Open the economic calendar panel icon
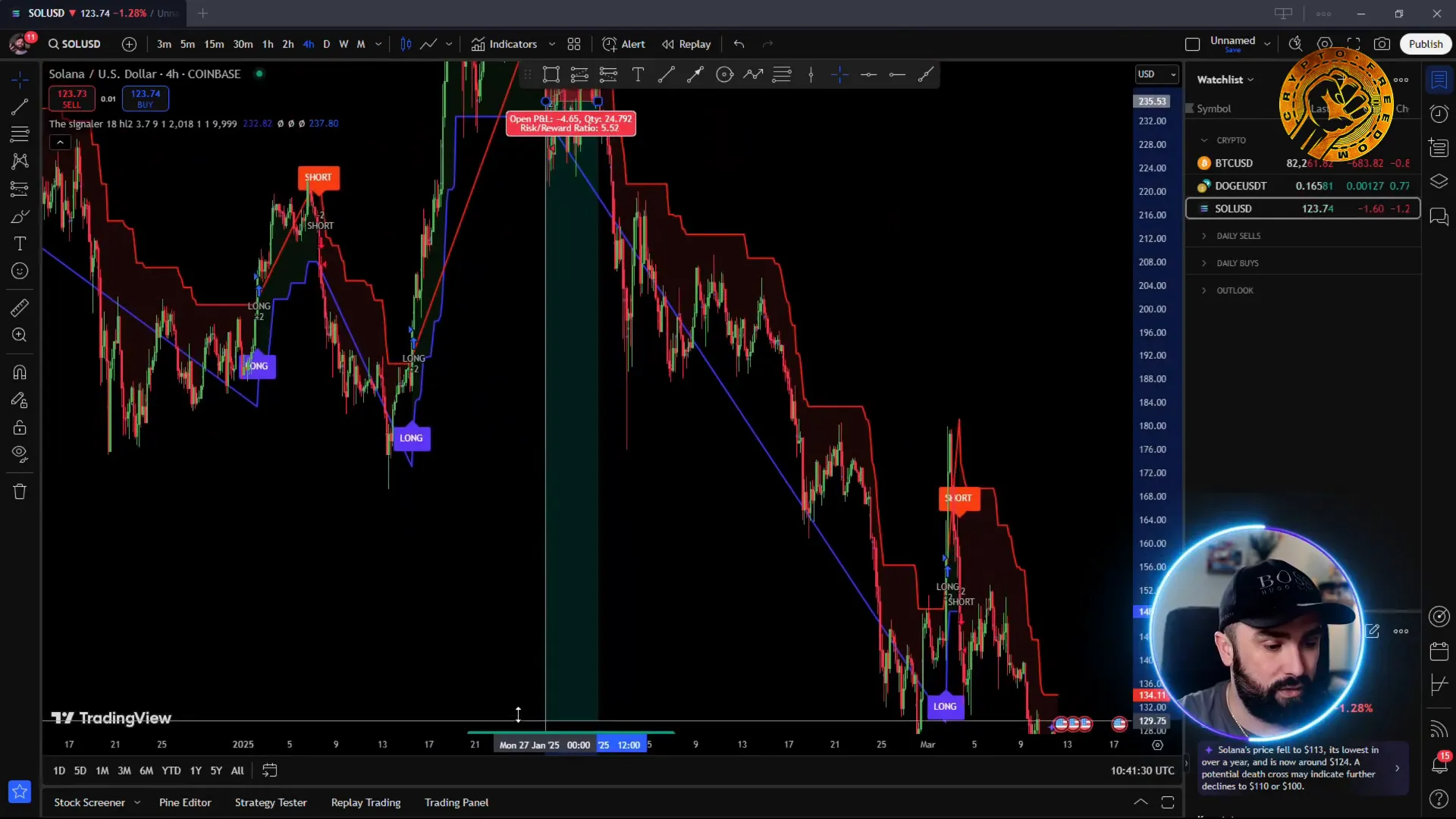Viewport: 1456px width, 819px height. (x=1439, y=651)
